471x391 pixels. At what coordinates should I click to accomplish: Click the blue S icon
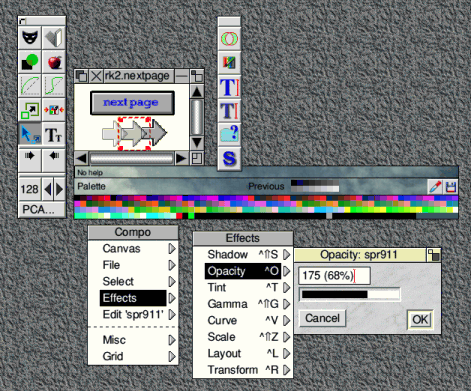[229, 158]
